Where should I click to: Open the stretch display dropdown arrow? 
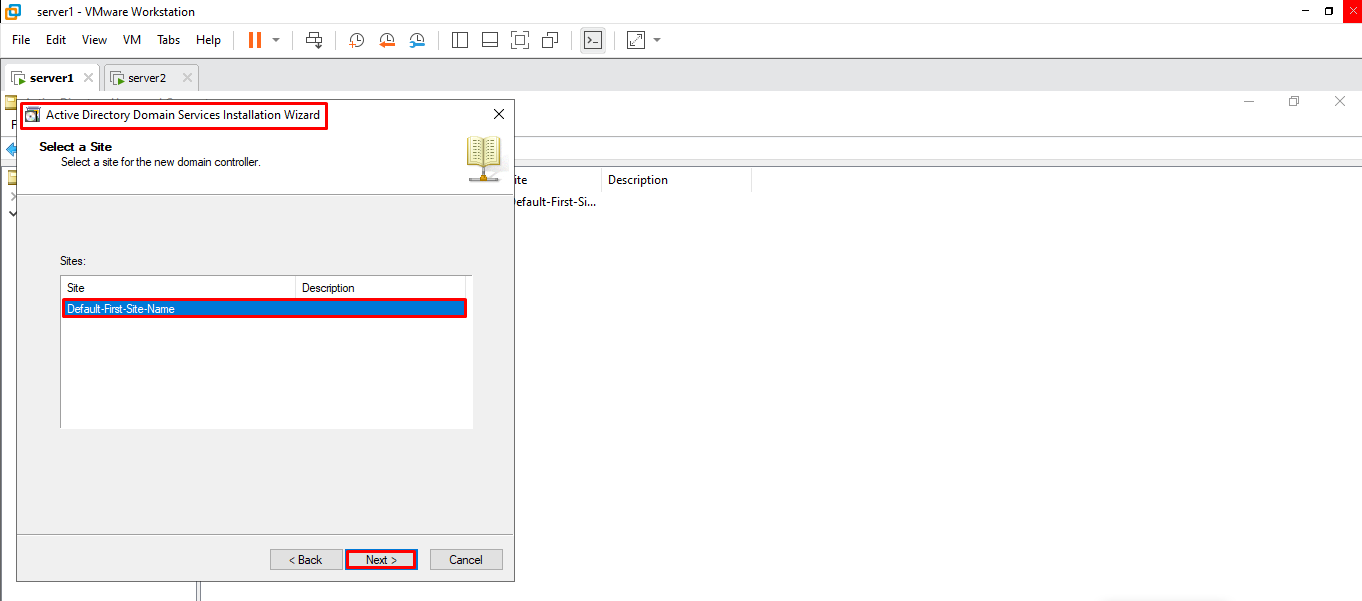[657, 40]
